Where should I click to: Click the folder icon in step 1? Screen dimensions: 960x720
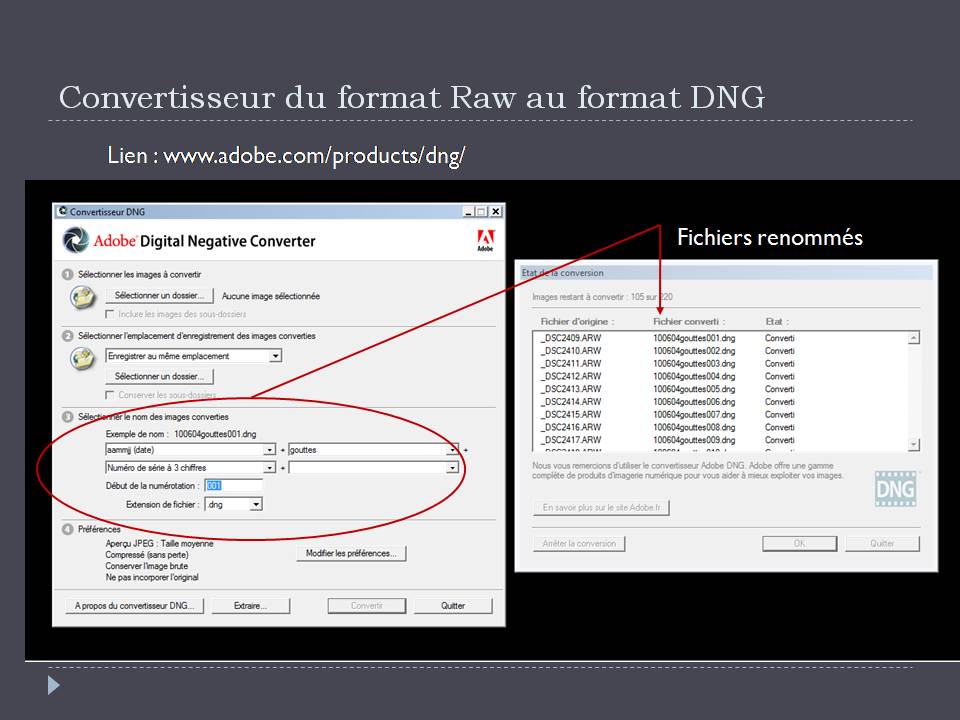[x=83, y=298]
